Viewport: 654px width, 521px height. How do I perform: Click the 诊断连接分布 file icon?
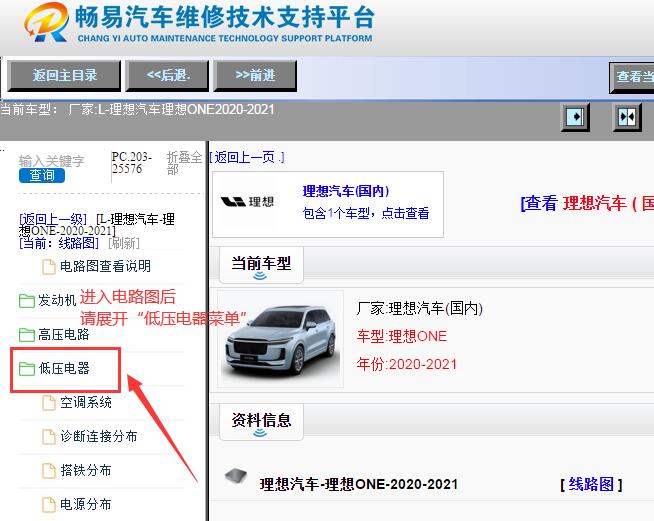(49, 437)
